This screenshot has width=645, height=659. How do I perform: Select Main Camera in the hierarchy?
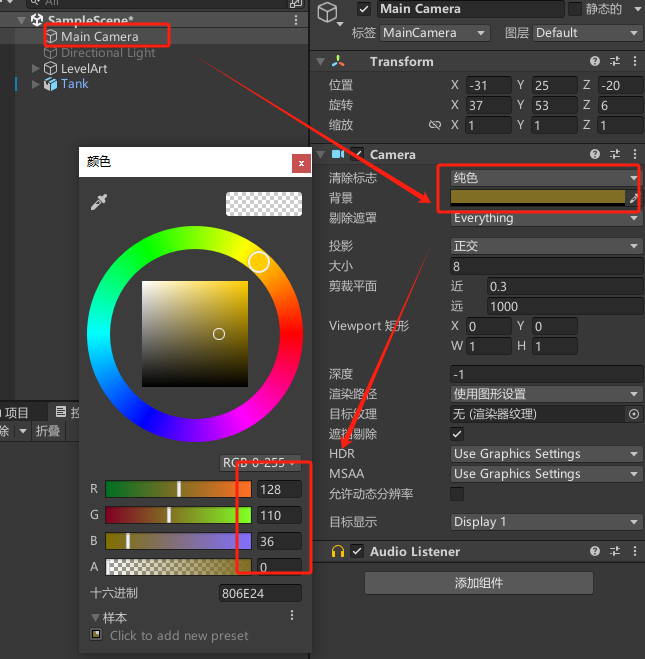click(x=100, y=37)
